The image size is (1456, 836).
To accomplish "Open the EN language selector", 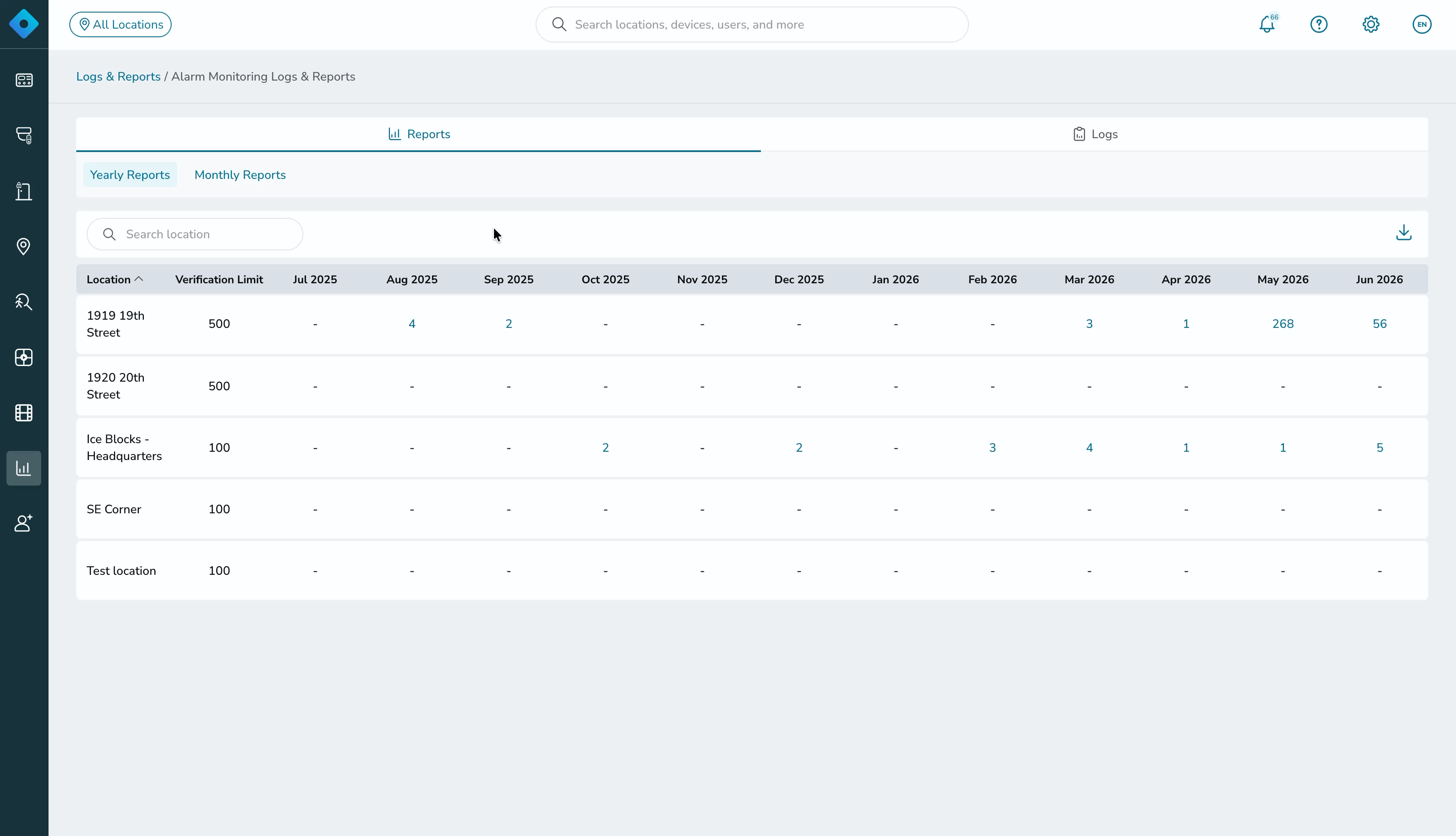I will 1421,24.
